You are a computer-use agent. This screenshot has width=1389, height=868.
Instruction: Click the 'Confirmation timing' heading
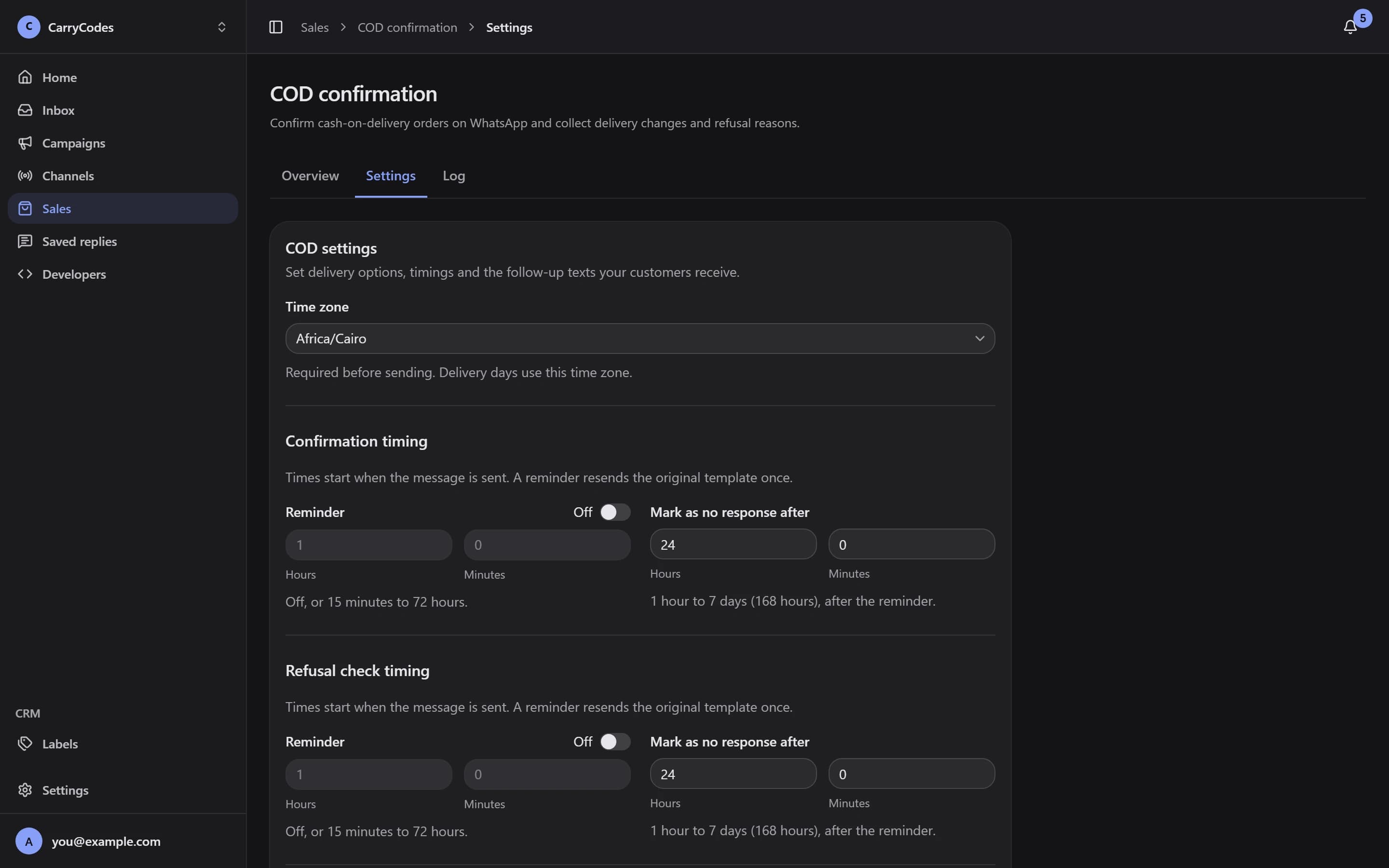pyautogui.click(x=356, y=441)
